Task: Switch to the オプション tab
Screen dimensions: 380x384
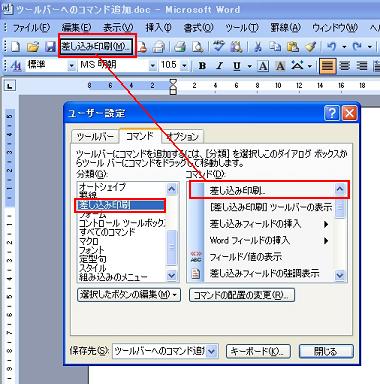Action: coord(182,136)
